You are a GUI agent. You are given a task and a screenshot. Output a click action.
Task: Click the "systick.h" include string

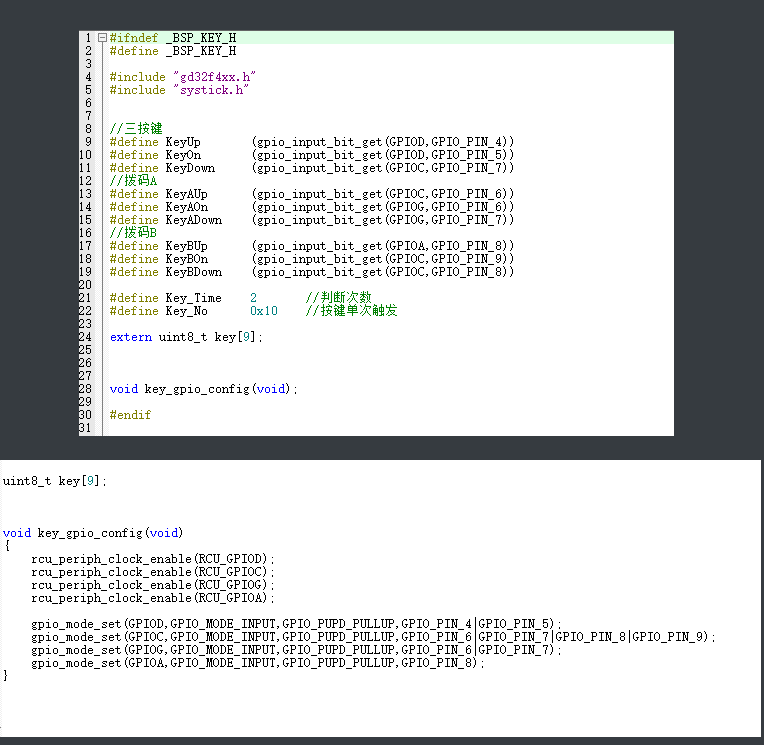coord(211,90)
